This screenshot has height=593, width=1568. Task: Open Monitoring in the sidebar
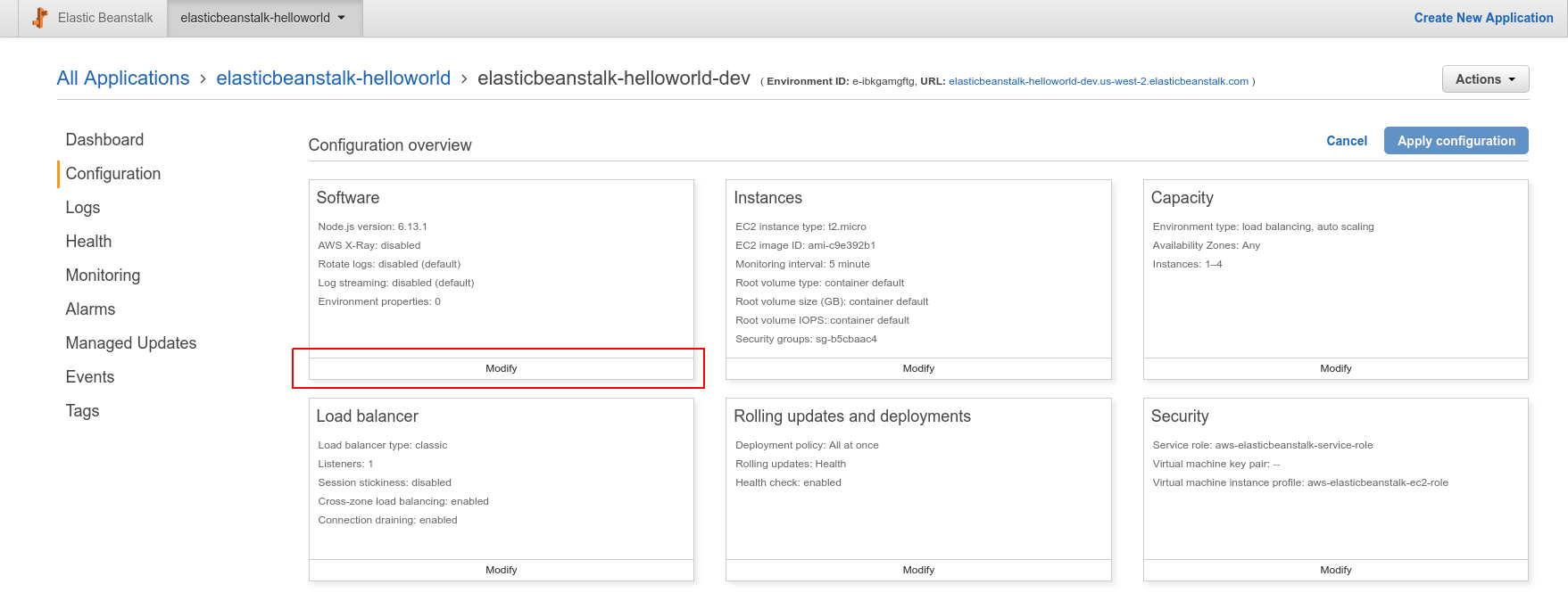pos(103,276)
